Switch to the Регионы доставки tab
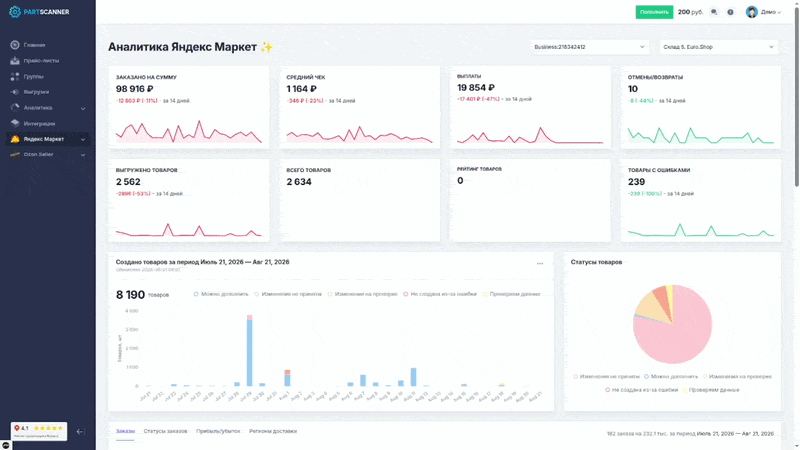The height and width of the screenshot is (450, 800). pos(273,431)
